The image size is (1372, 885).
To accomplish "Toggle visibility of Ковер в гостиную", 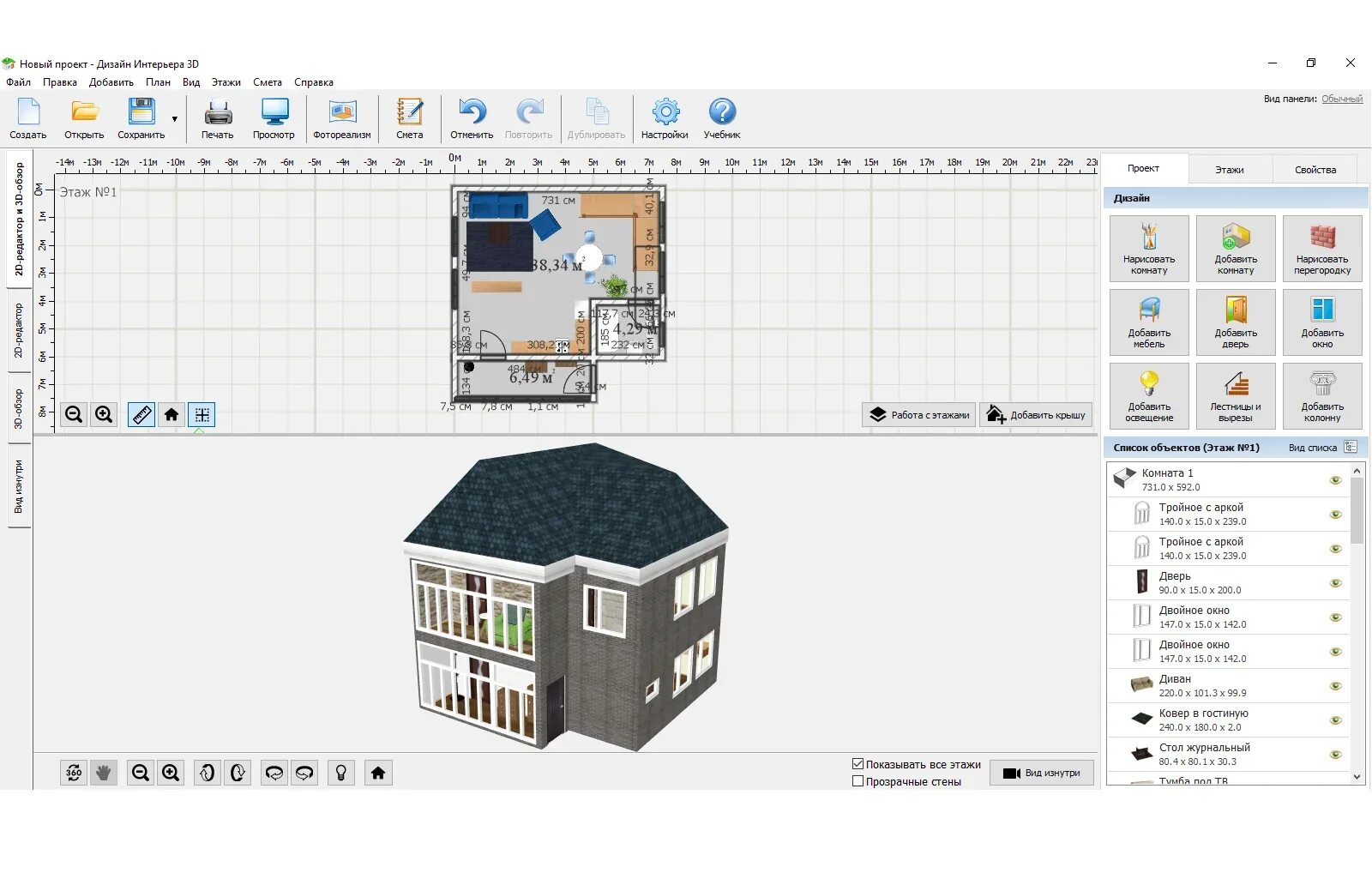I will 1335,720.
